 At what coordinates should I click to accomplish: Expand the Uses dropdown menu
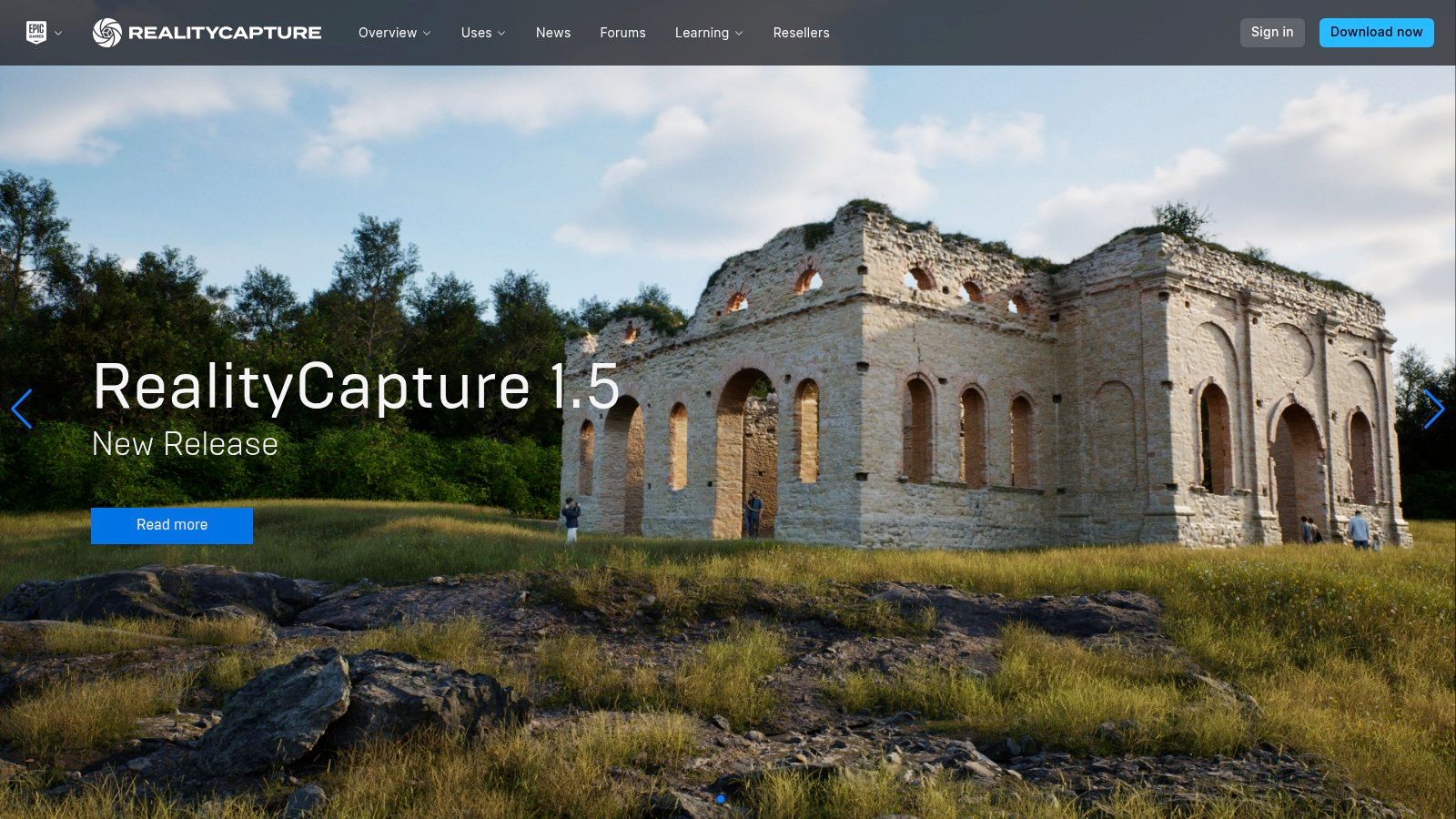pyautogui.click(x=482, y=33)
